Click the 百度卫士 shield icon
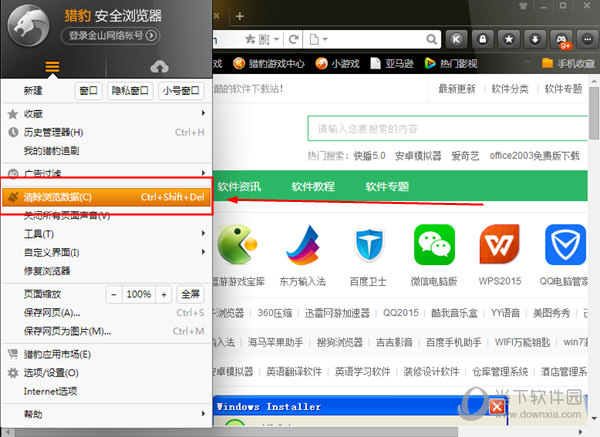This screenshot has width=600, height=437. tap(370, 244)
